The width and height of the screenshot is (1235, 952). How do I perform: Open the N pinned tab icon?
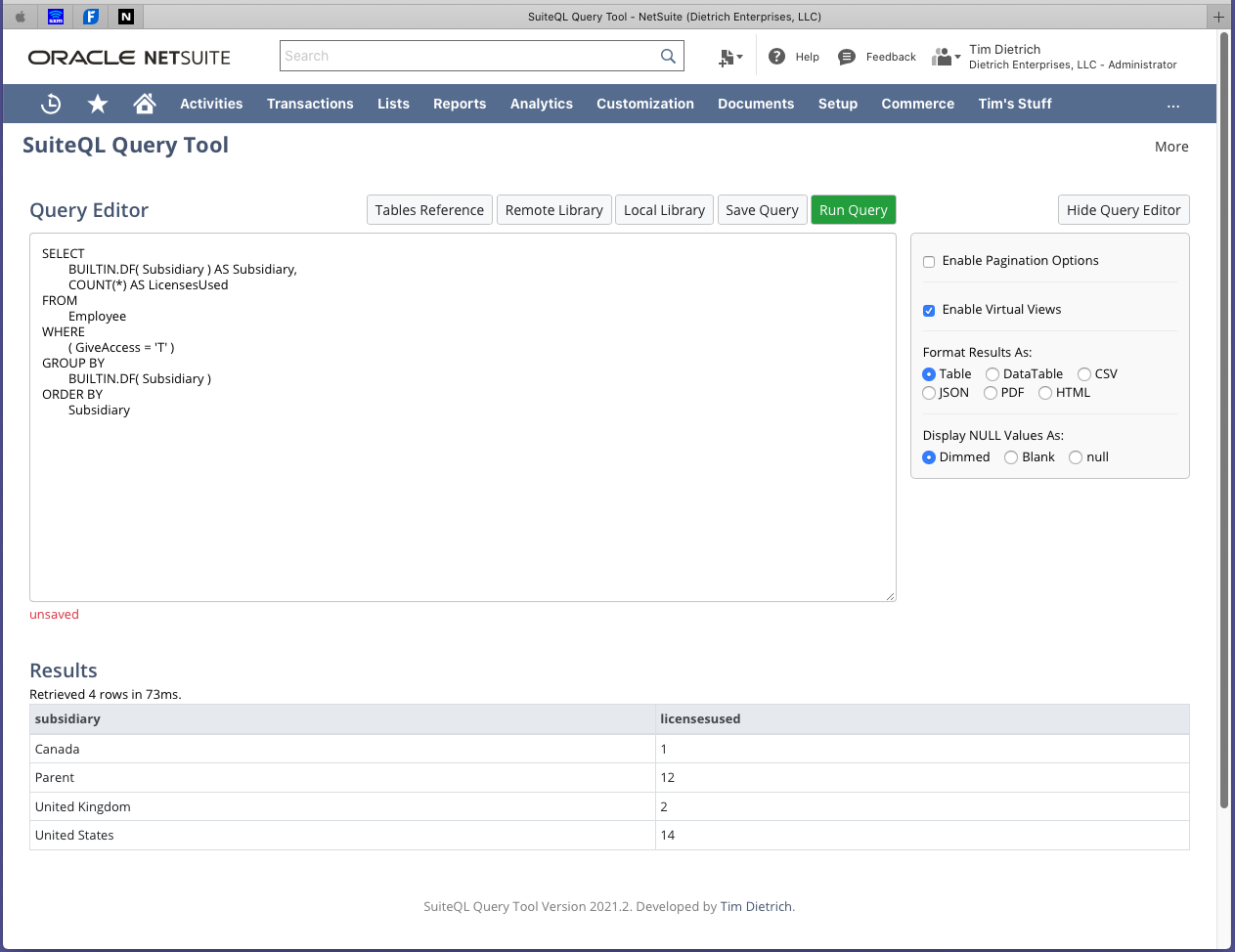(x=126, y=17)
